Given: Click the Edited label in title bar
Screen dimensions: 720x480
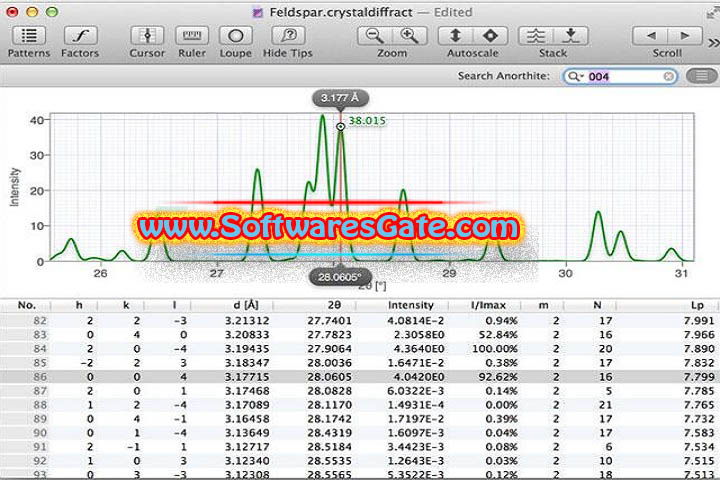Looking at the screenshot, I should click(x=453, y=12).
